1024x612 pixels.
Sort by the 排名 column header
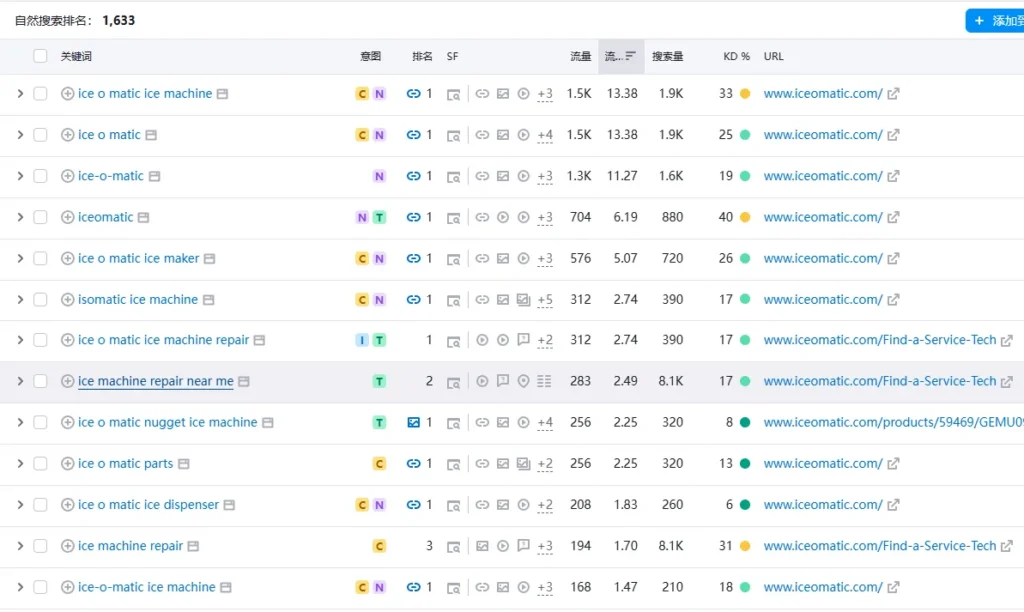pos(422,56)
